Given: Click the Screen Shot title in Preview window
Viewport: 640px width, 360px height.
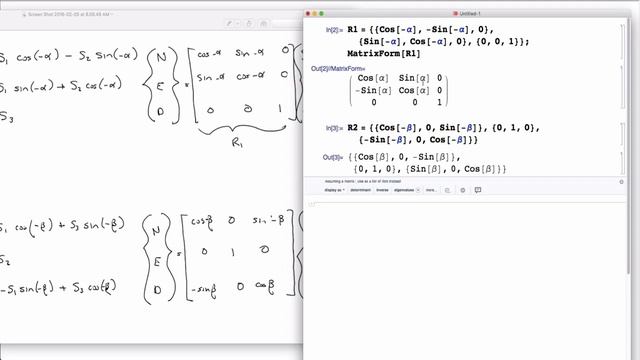Looking at the screenshot, I should 68,14.
